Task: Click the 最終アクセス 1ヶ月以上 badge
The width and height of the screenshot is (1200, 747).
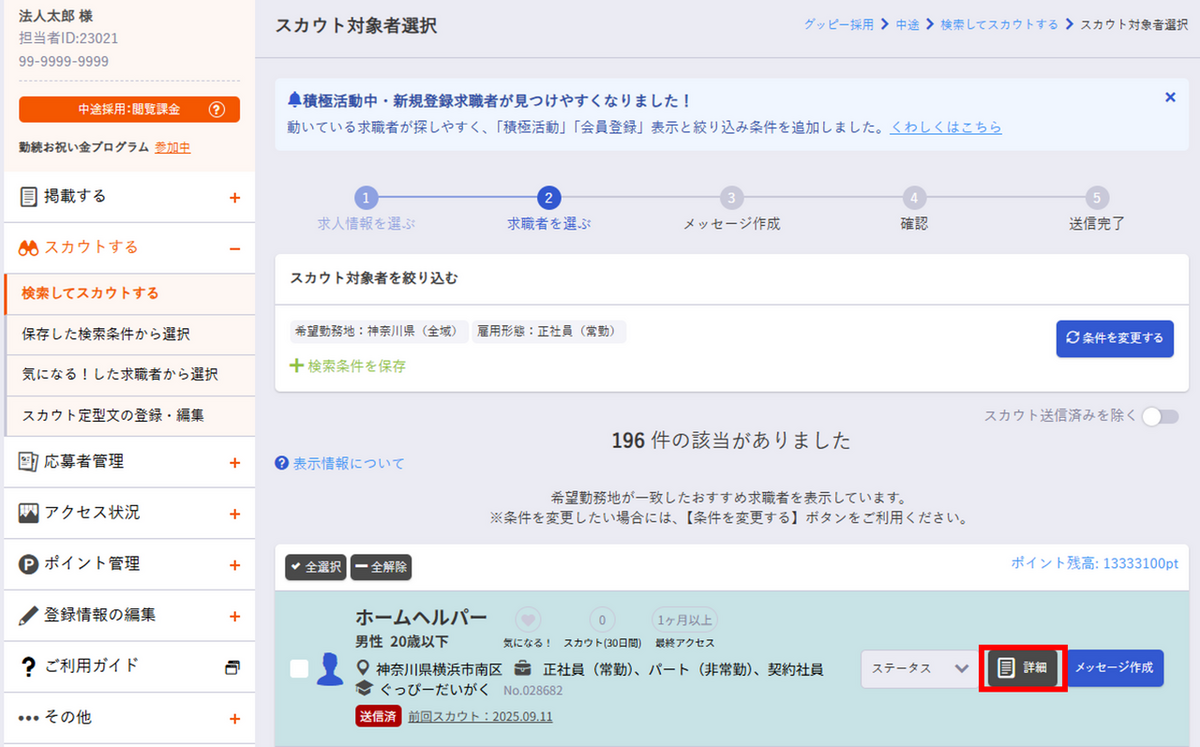Action: 685,618
